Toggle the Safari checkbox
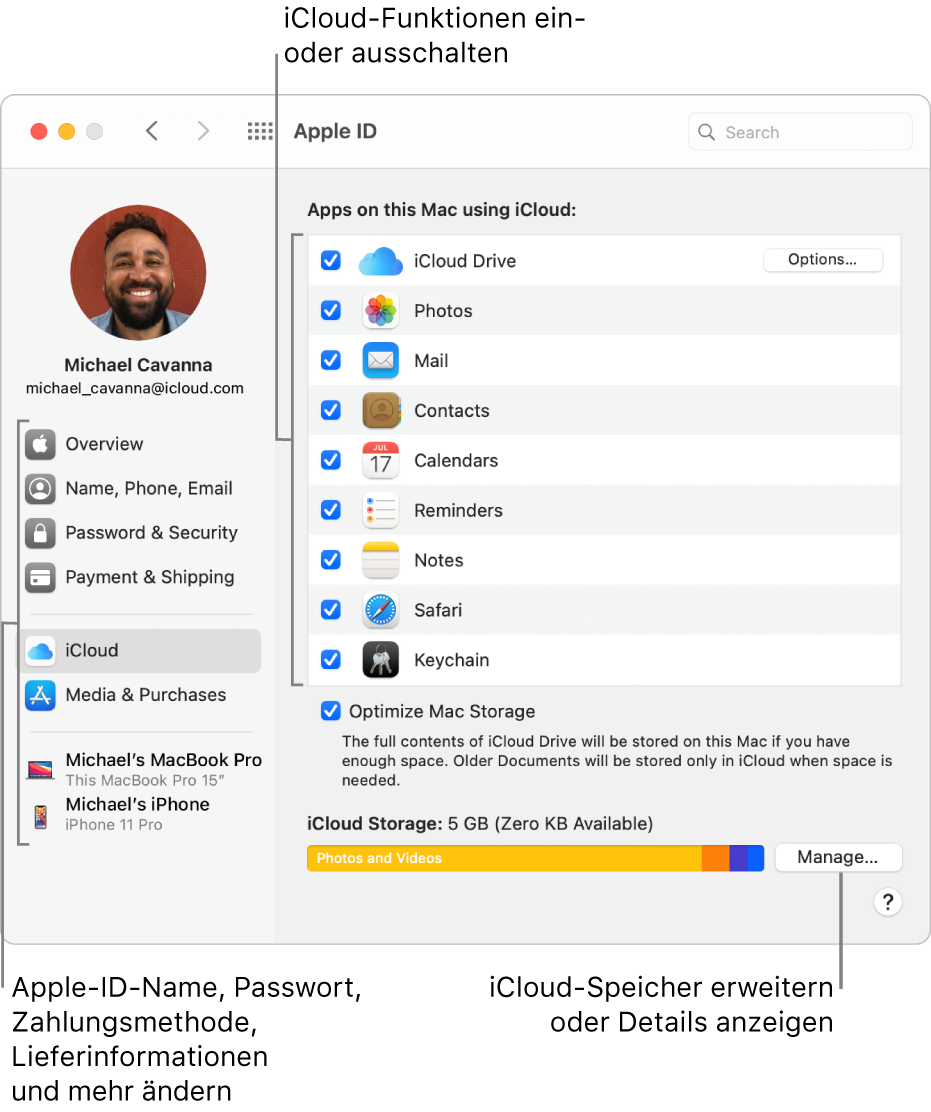The width and height of the screenshot is (931, 1112). [330, 609]
